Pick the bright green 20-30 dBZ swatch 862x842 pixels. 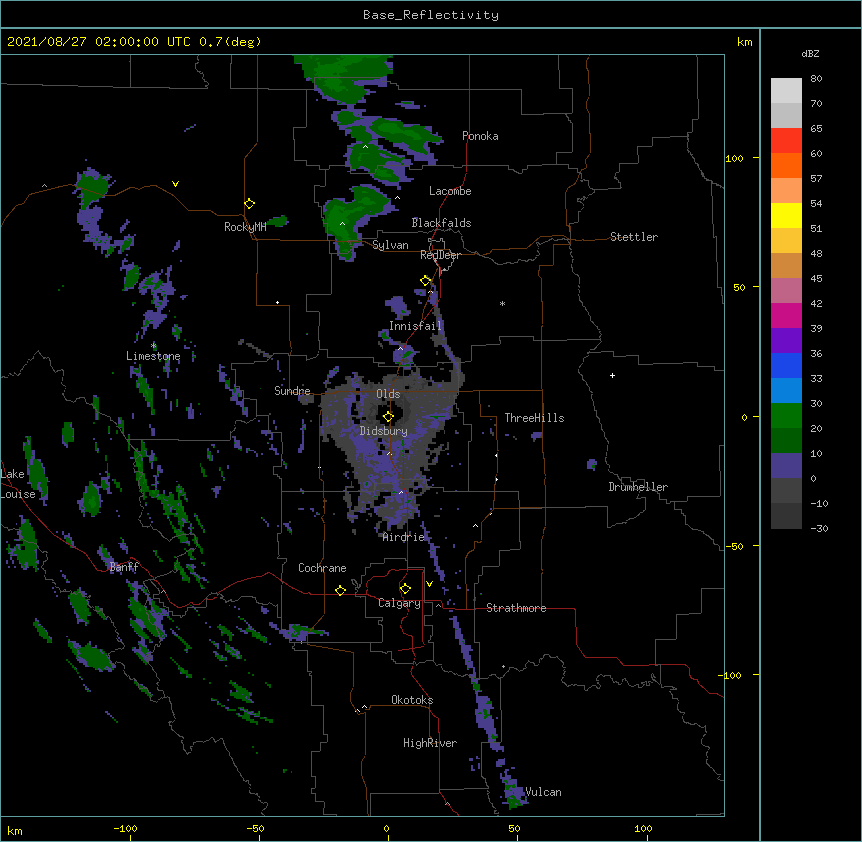[x=786, y=416]
